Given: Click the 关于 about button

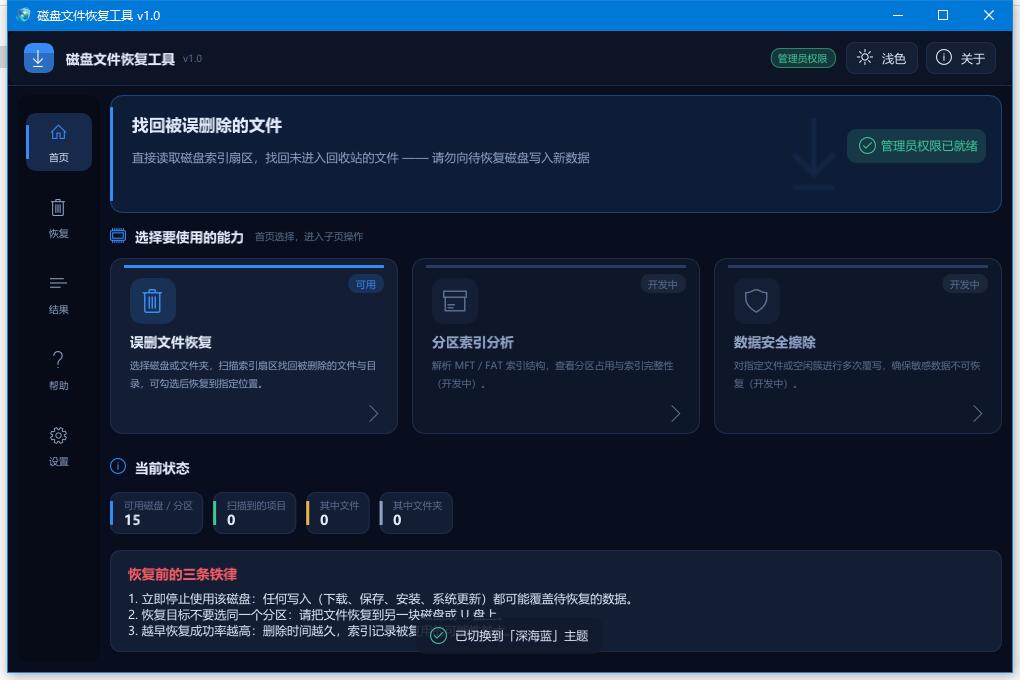Looking at the screenshot, I should (961, 58).
